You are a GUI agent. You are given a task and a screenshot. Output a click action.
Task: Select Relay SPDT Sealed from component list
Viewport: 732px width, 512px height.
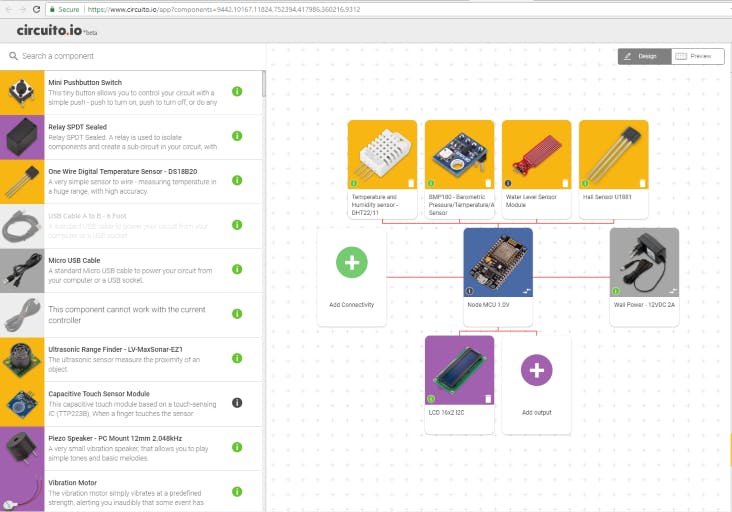pyautogui.click(x=130, y=136)
